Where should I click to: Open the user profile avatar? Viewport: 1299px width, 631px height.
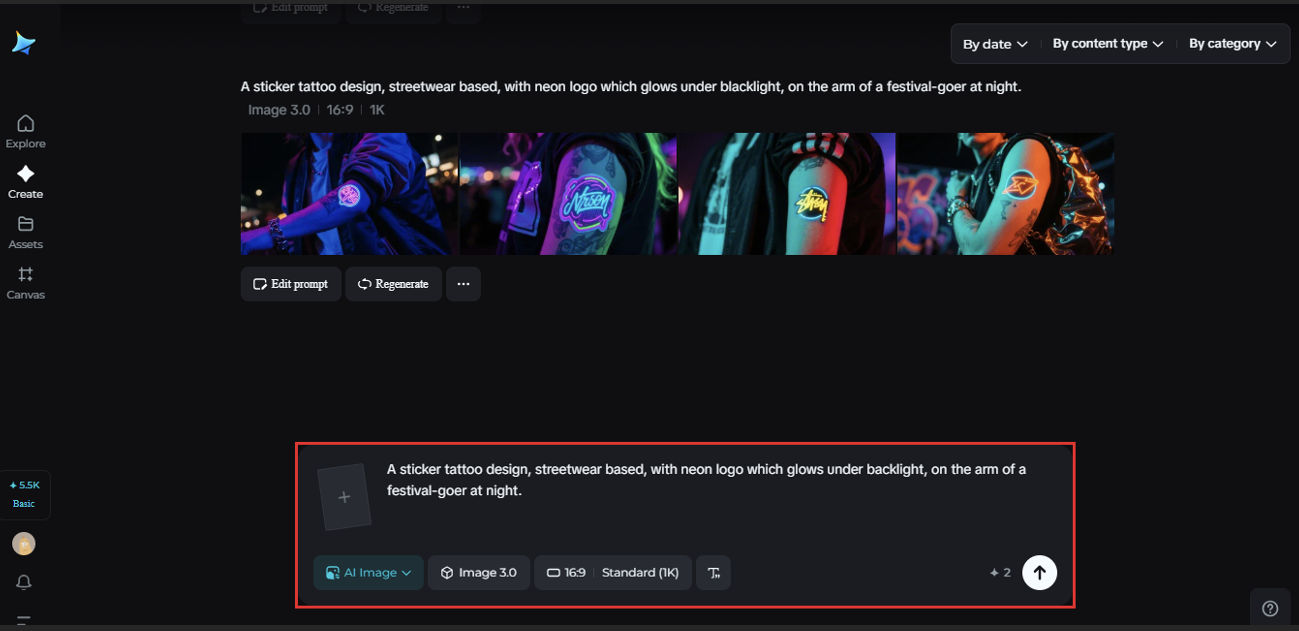coord(24,543)
